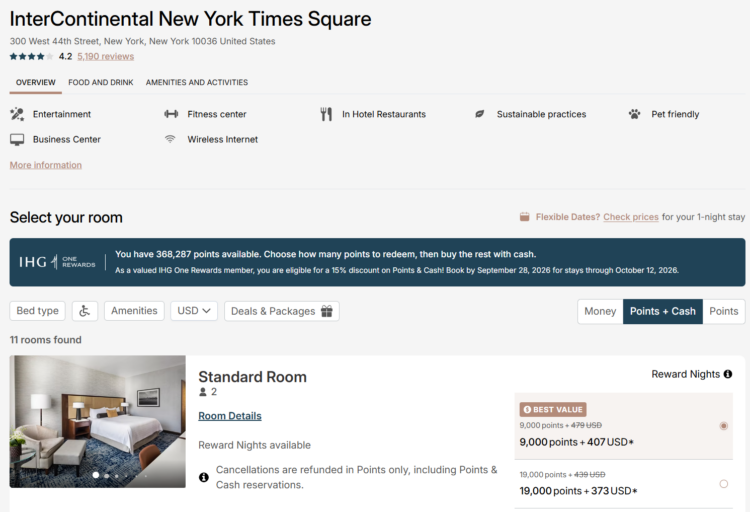Switch pricing to Money
Image resolution: width=750 pixels, height=512 pixels.
tap(600, 312)
